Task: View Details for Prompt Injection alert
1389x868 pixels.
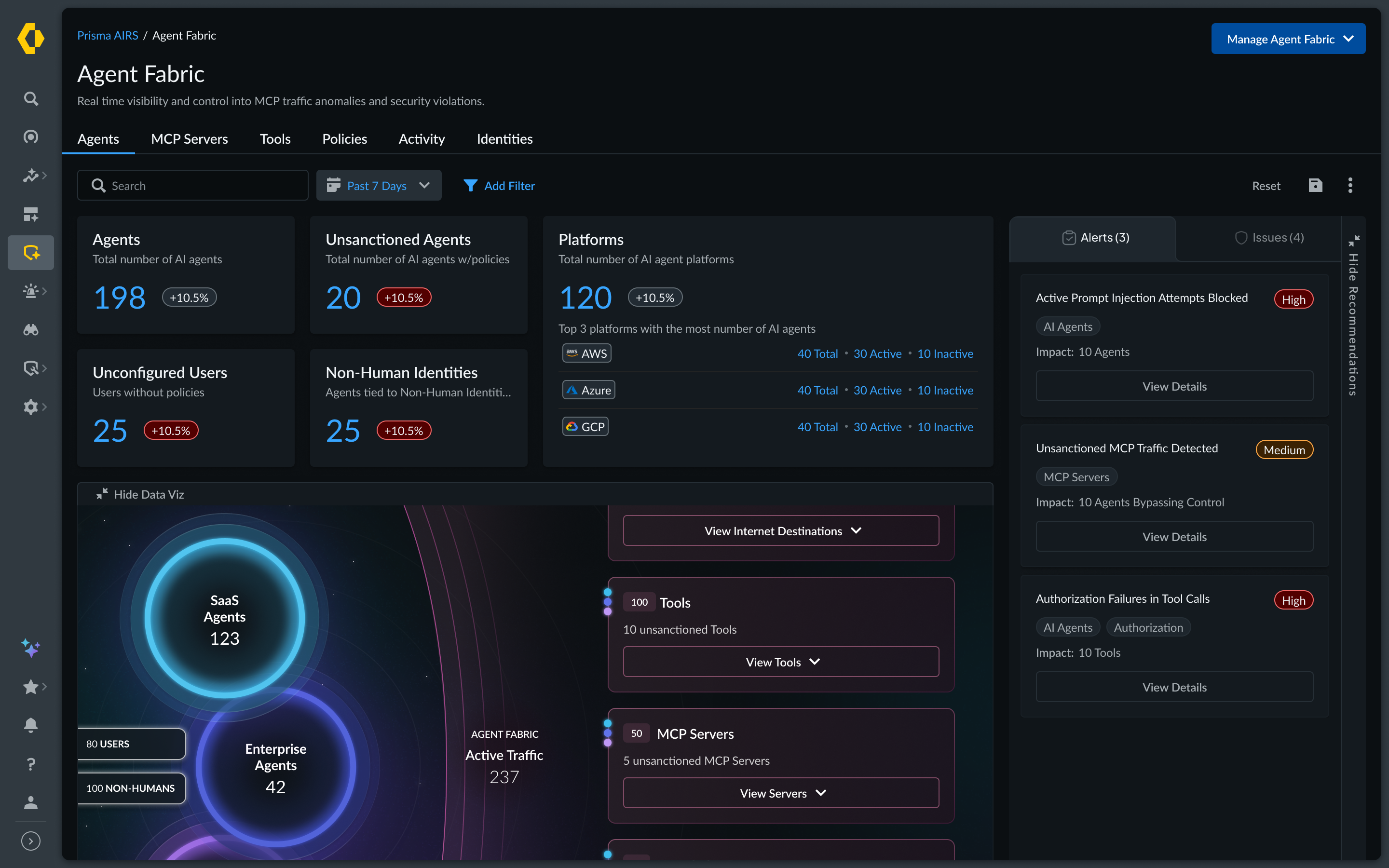Action: click(x=1174, y=386)
